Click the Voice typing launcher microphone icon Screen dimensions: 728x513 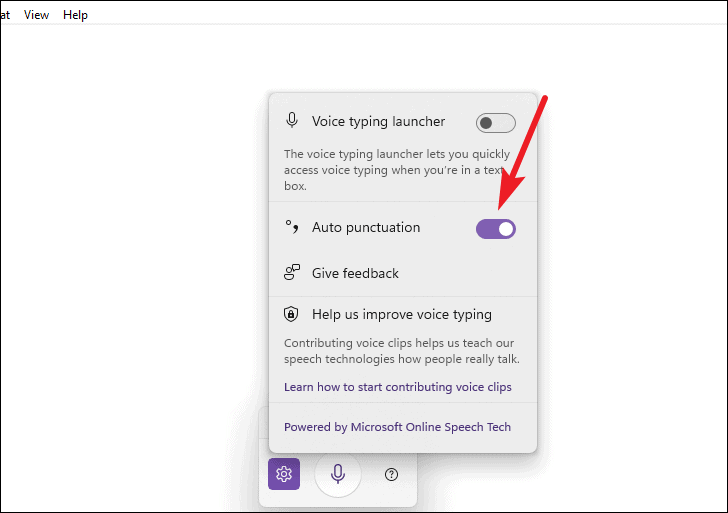(292, 120)
